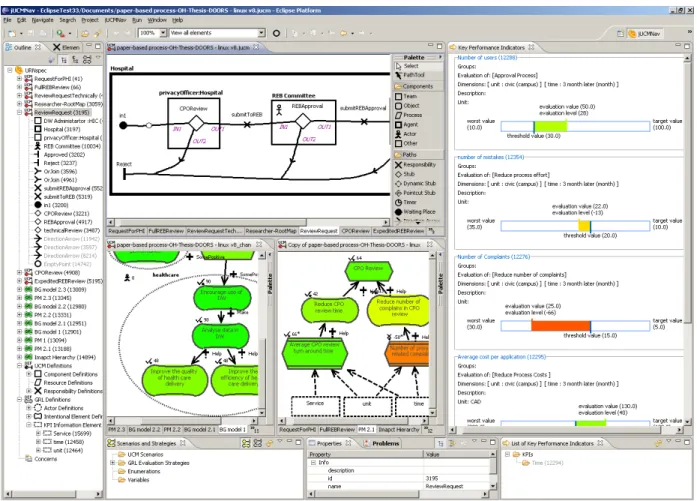
Task: Click Number of users KPI evaluation bar
Action: point(575,126)
